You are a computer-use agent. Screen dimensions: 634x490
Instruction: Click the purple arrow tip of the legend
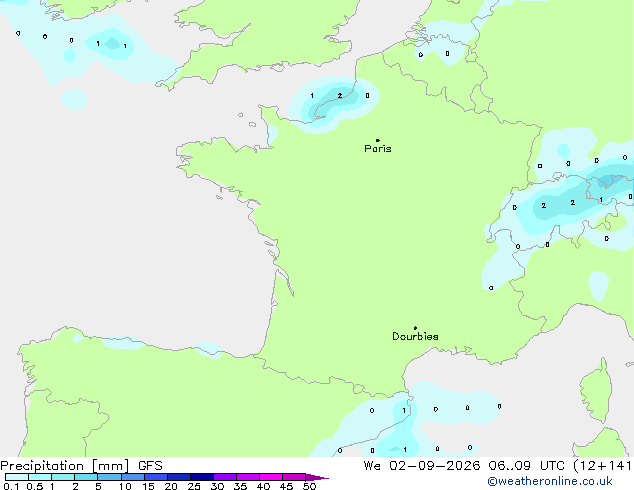pos(317,478)
